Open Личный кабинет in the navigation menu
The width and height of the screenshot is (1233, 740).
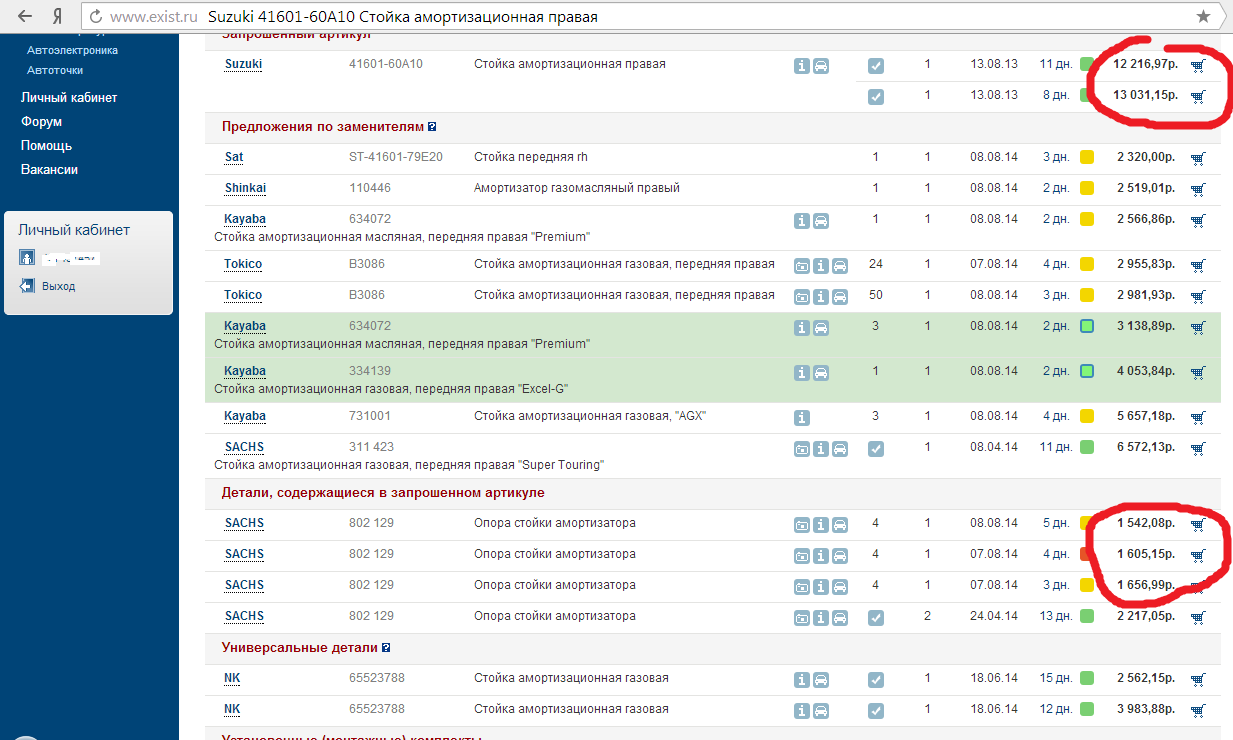(69, 97)
